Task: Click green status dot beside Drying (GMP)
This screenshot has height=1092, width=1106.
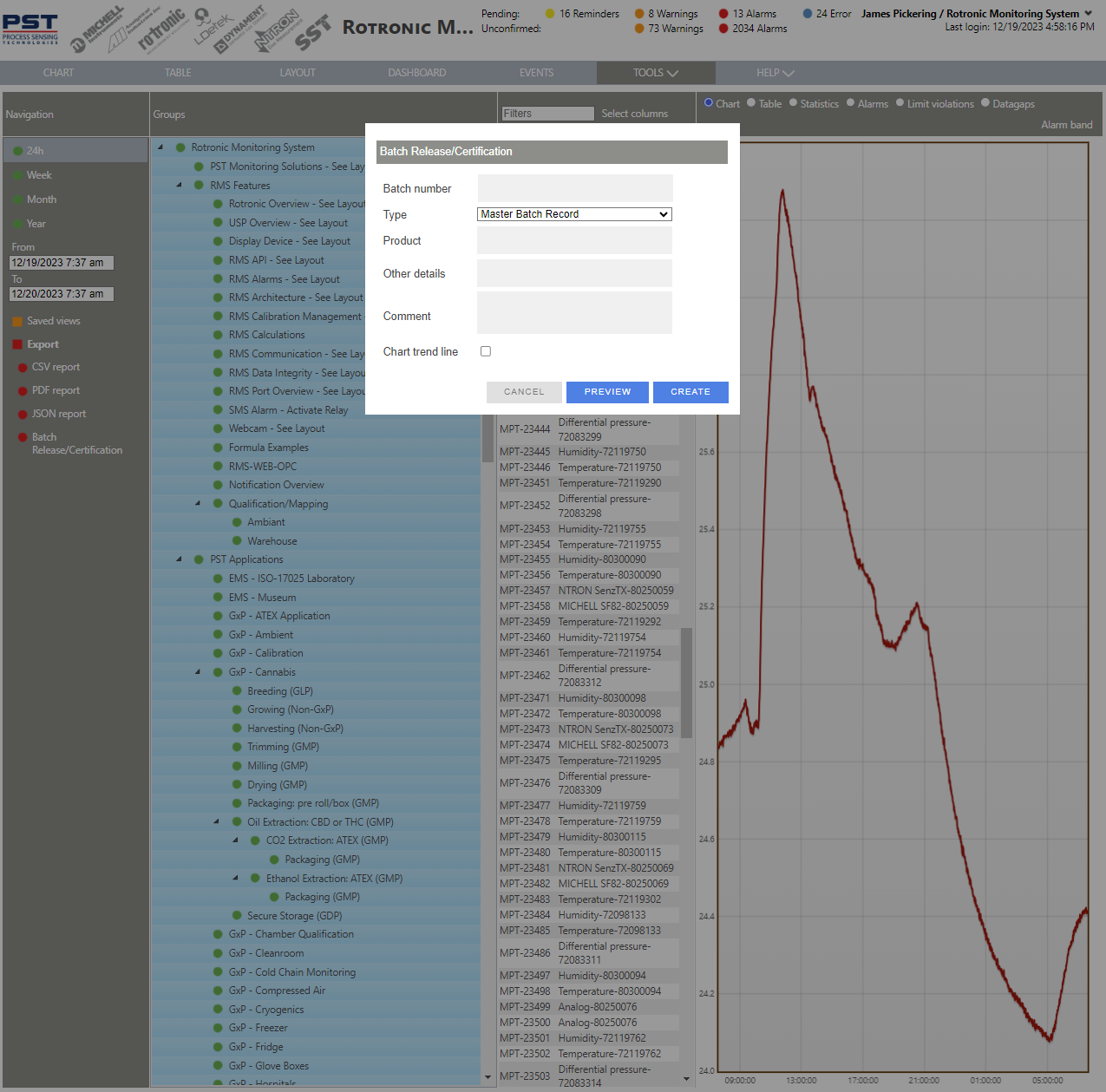Action: pos(237,785)
